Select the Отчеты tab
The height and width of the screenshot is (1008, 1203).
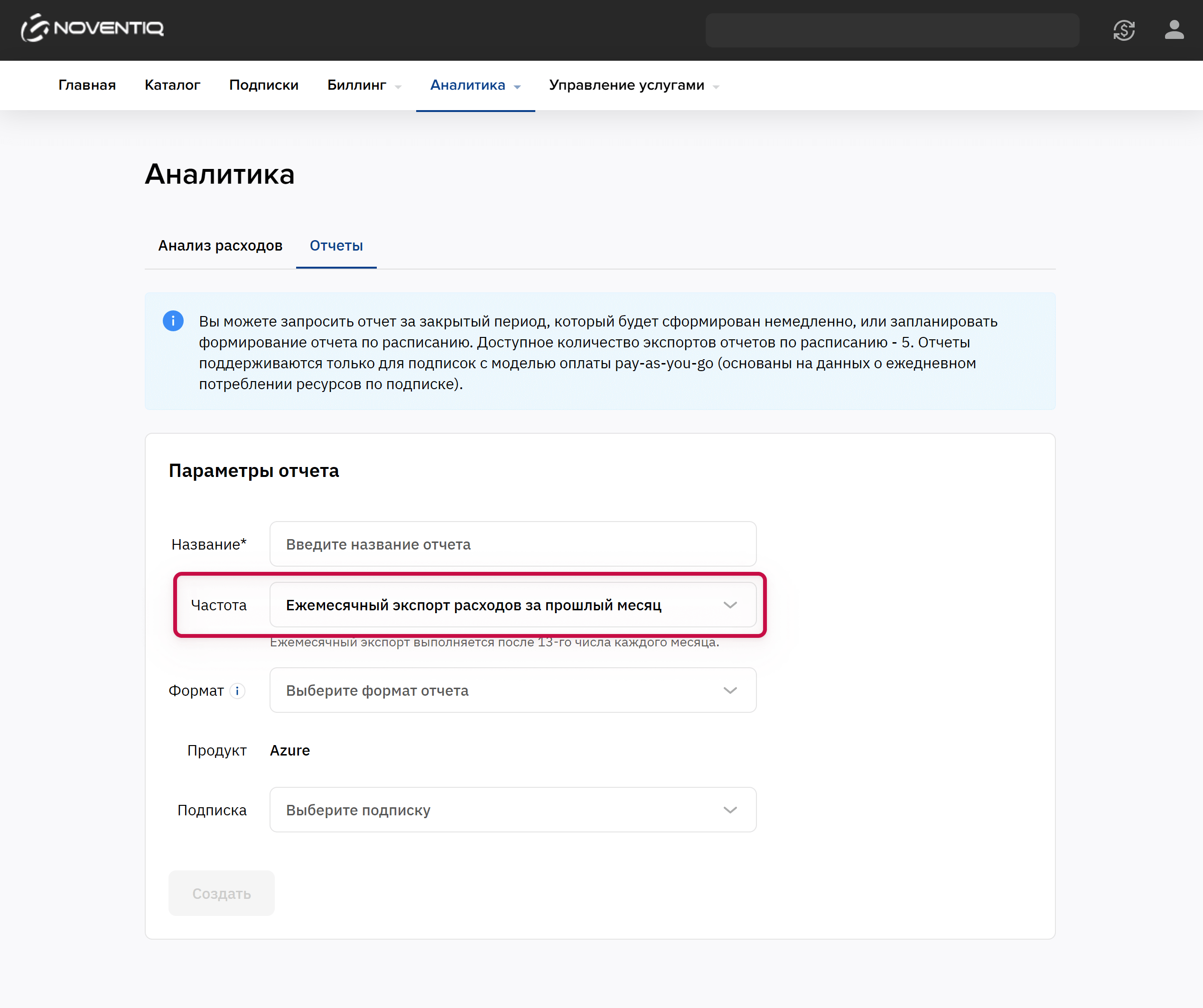coord(336,246)
